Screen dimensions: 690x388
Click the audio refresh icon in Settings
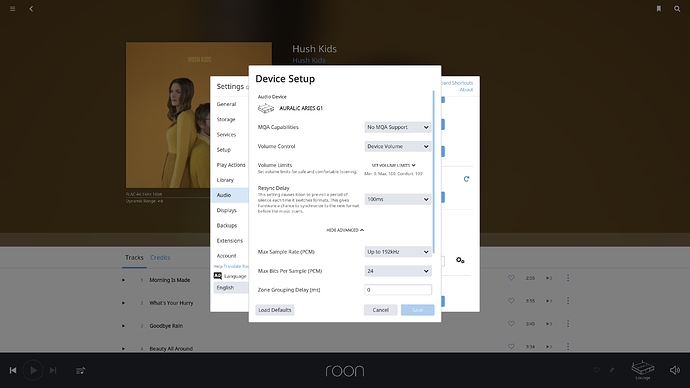click(x=466, y=179)
